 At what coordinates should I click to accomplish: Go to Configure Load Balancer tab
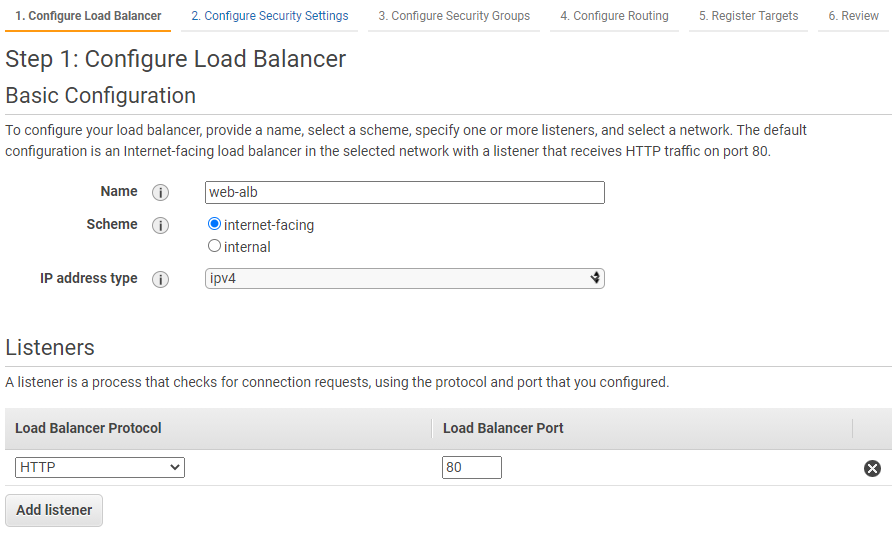click(x=88, y=16)
